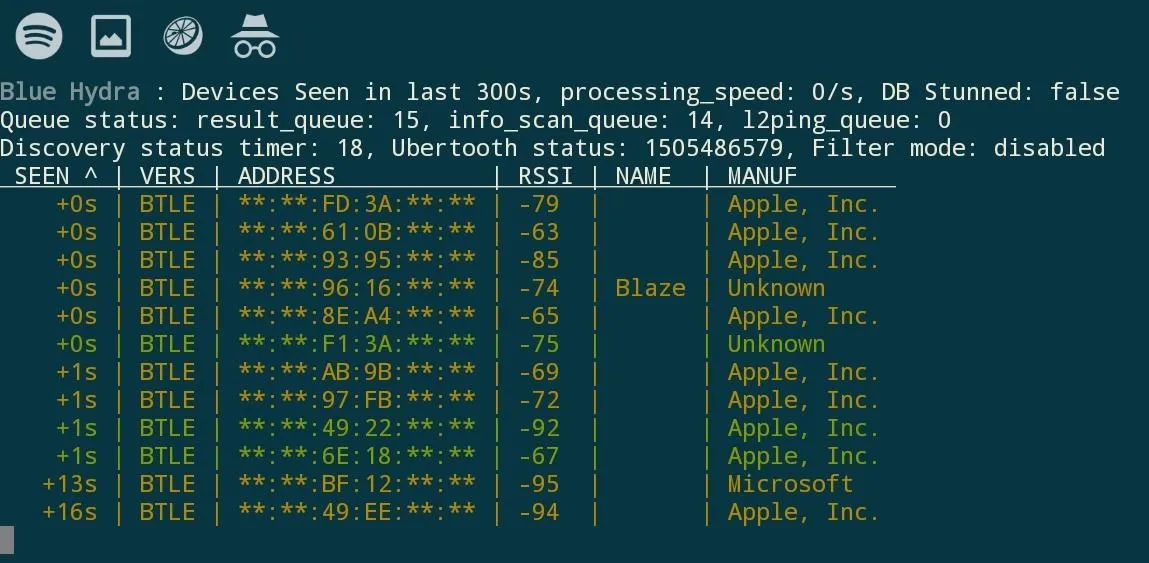1149x563 pixels.
Task: Open the lemon slice app icon
Action: click(182, 36)
